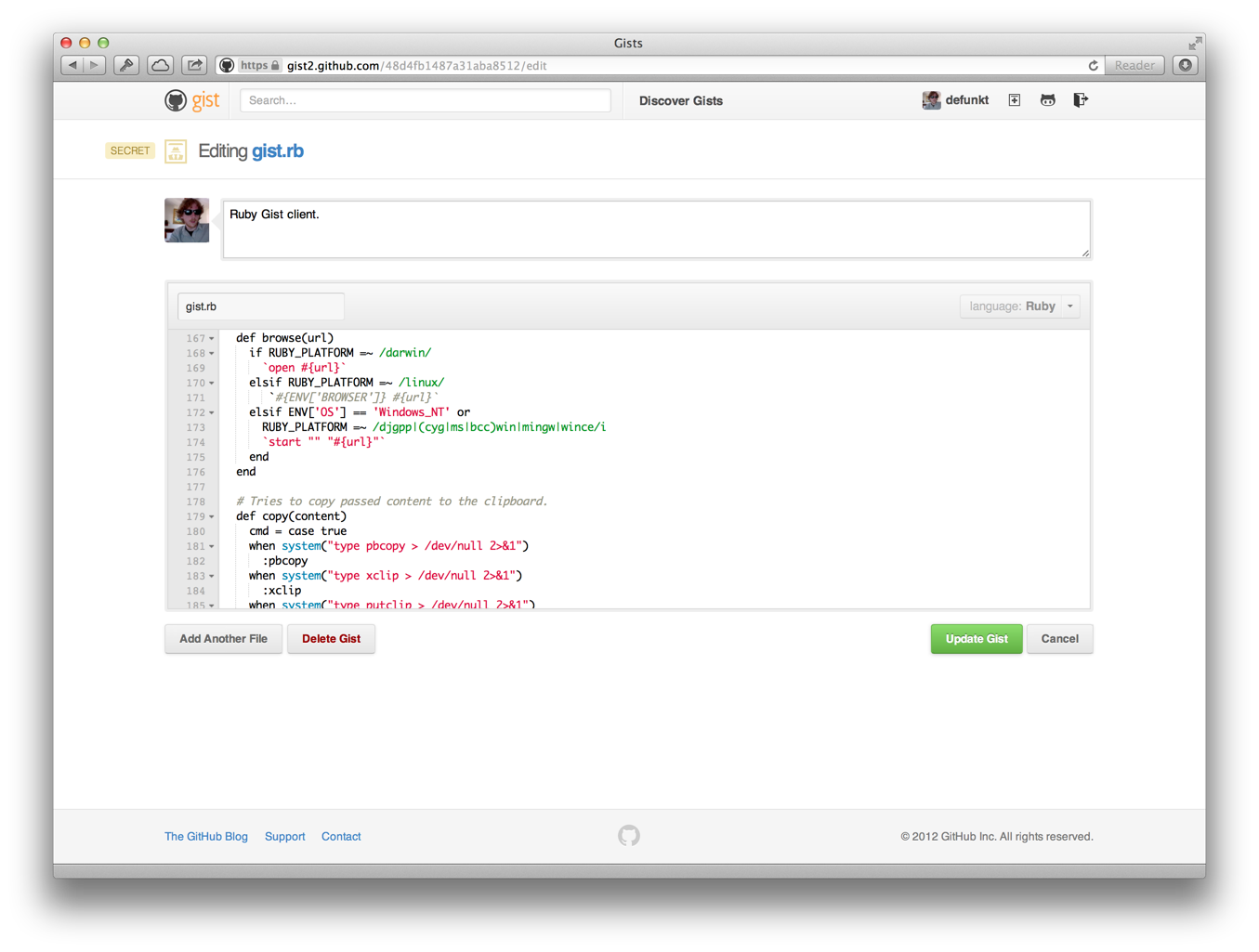Open the language Ruby dropdown
The image size is (1259, 952).
pyautogui.click(x=1019, y=306)
